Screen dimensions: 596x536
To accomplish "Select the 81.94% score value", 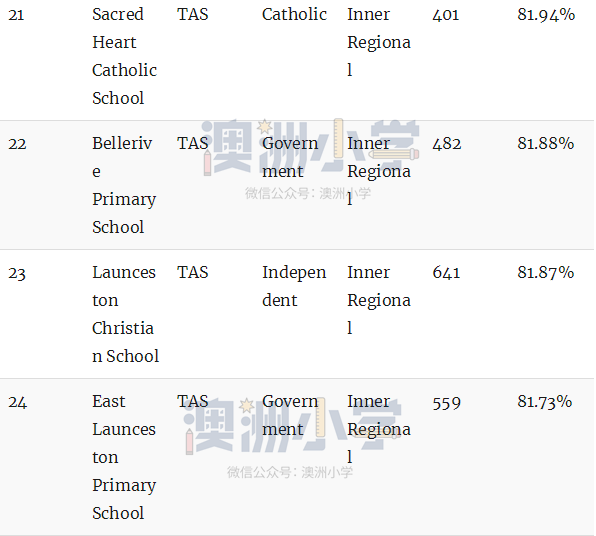I will [546, 15].
